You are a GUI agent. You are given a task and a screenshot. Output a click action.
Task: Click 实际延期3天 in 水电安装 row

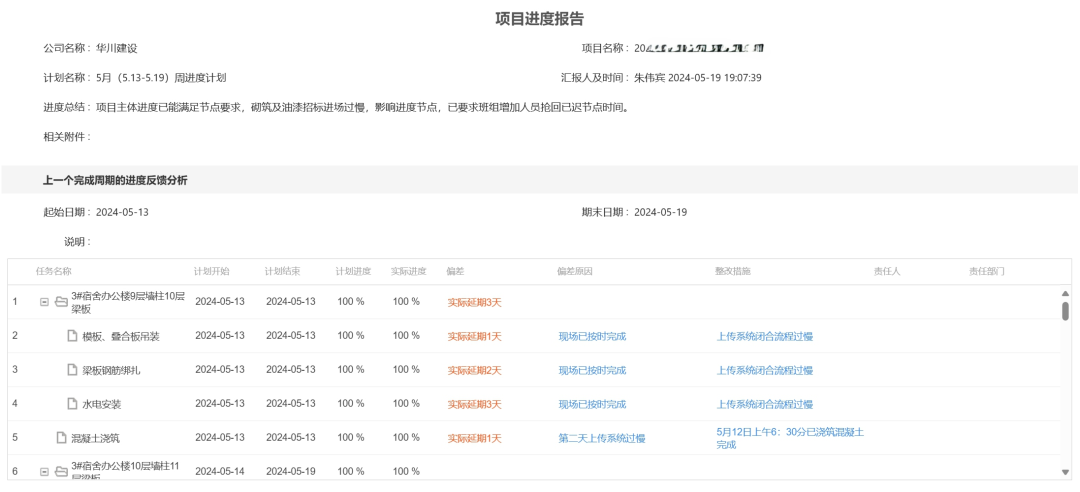pyautogui.click(x=475, y=404)
